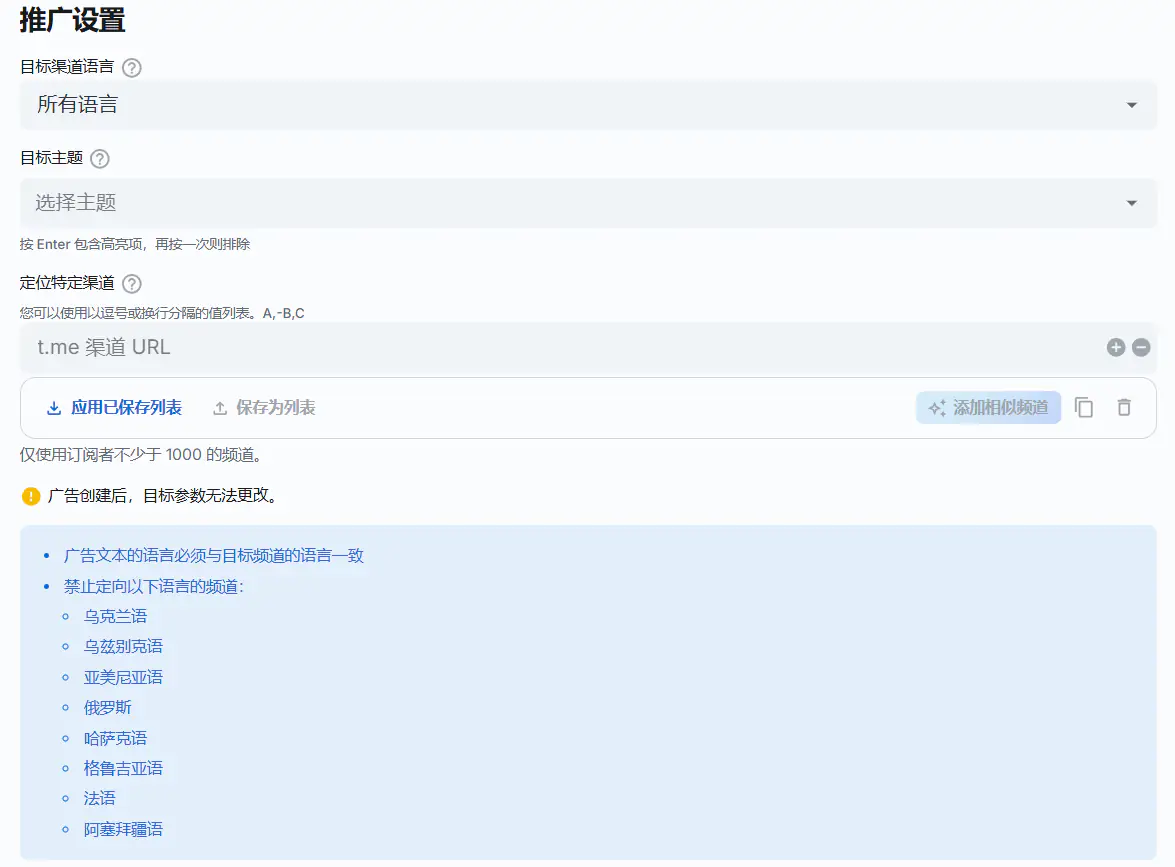Click help icon next to 目标主题
The height and width of the screenshot is (867, 1175).
point(100,158)
